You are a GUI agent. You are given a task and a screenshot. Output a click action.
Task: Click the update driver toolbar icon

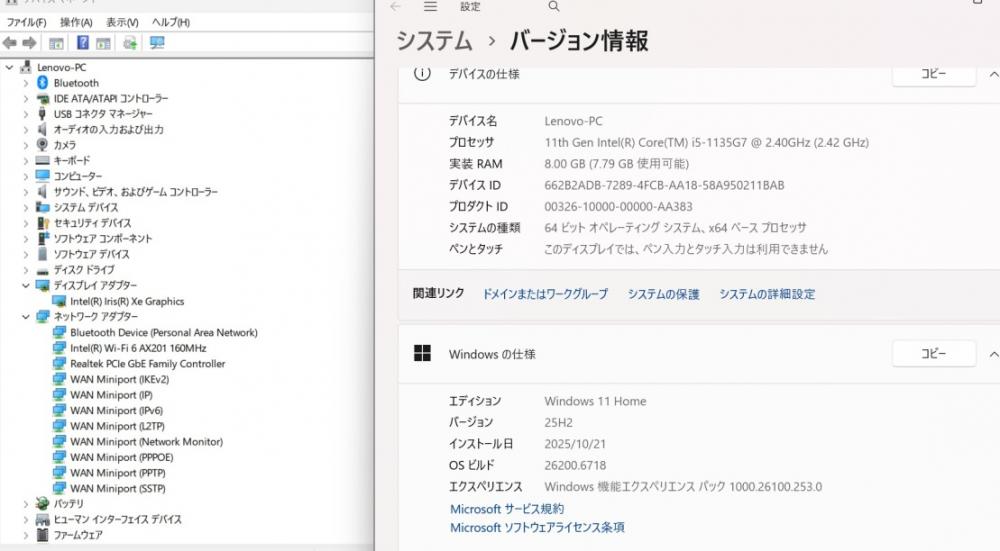130,43
